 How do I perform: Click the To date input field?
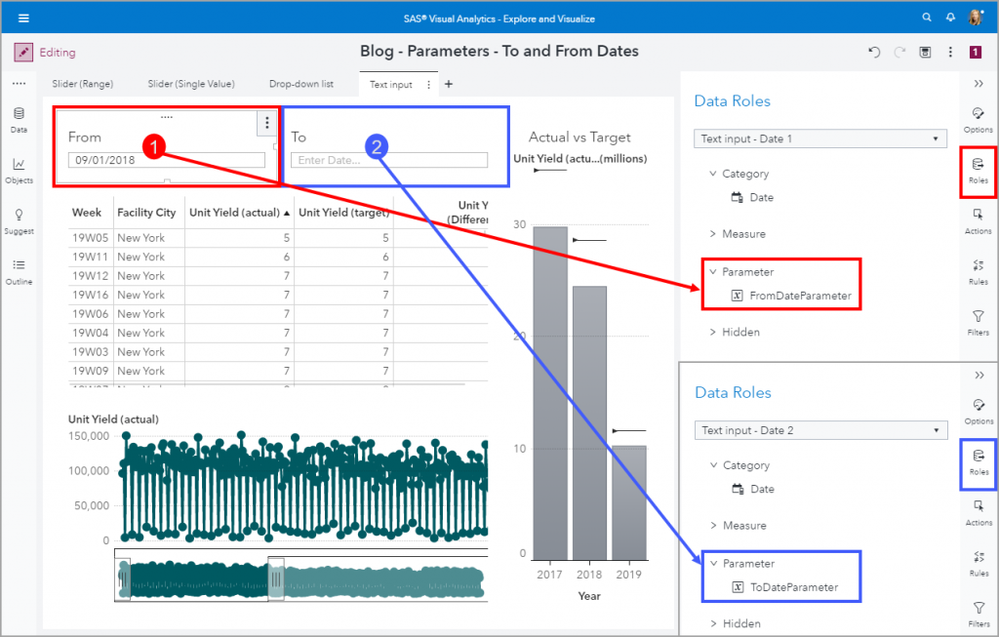coord(389,160)
